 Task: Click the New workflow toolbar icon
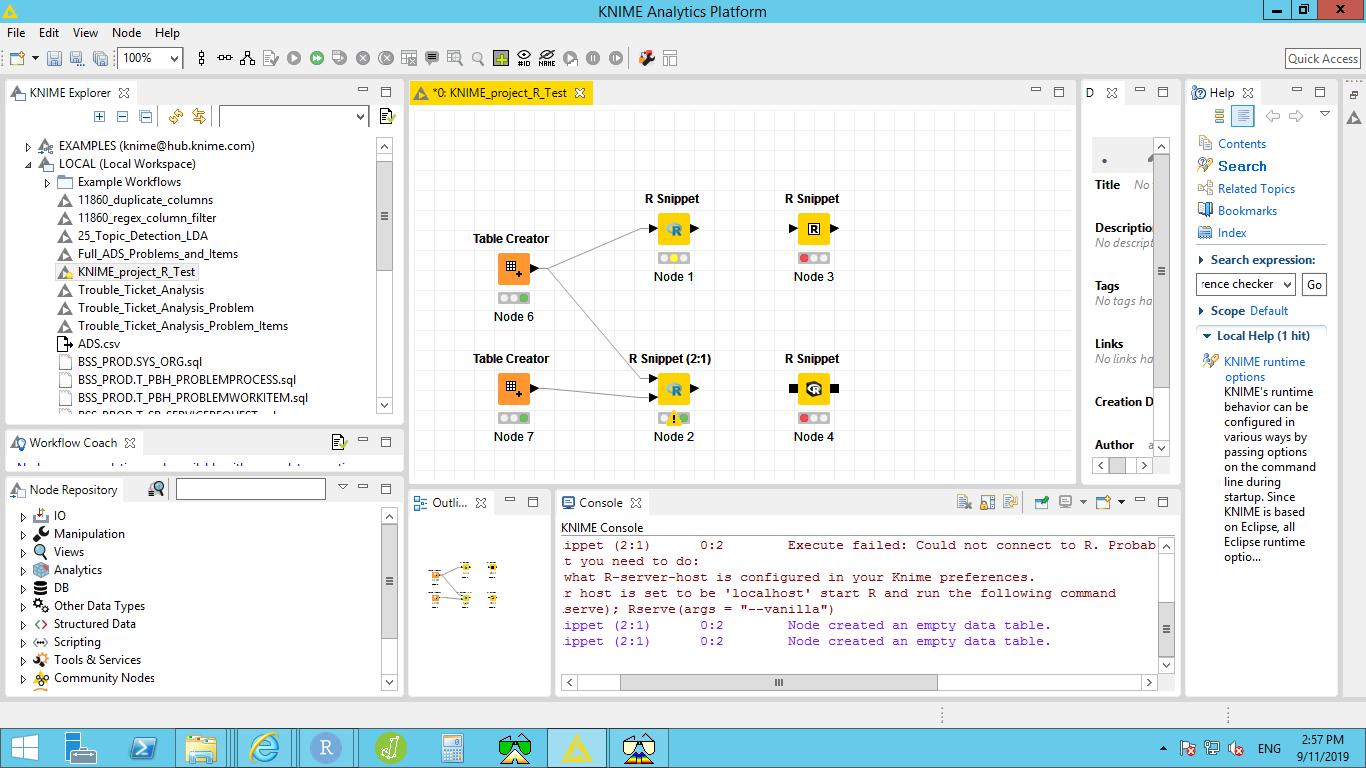coord(17,58)
